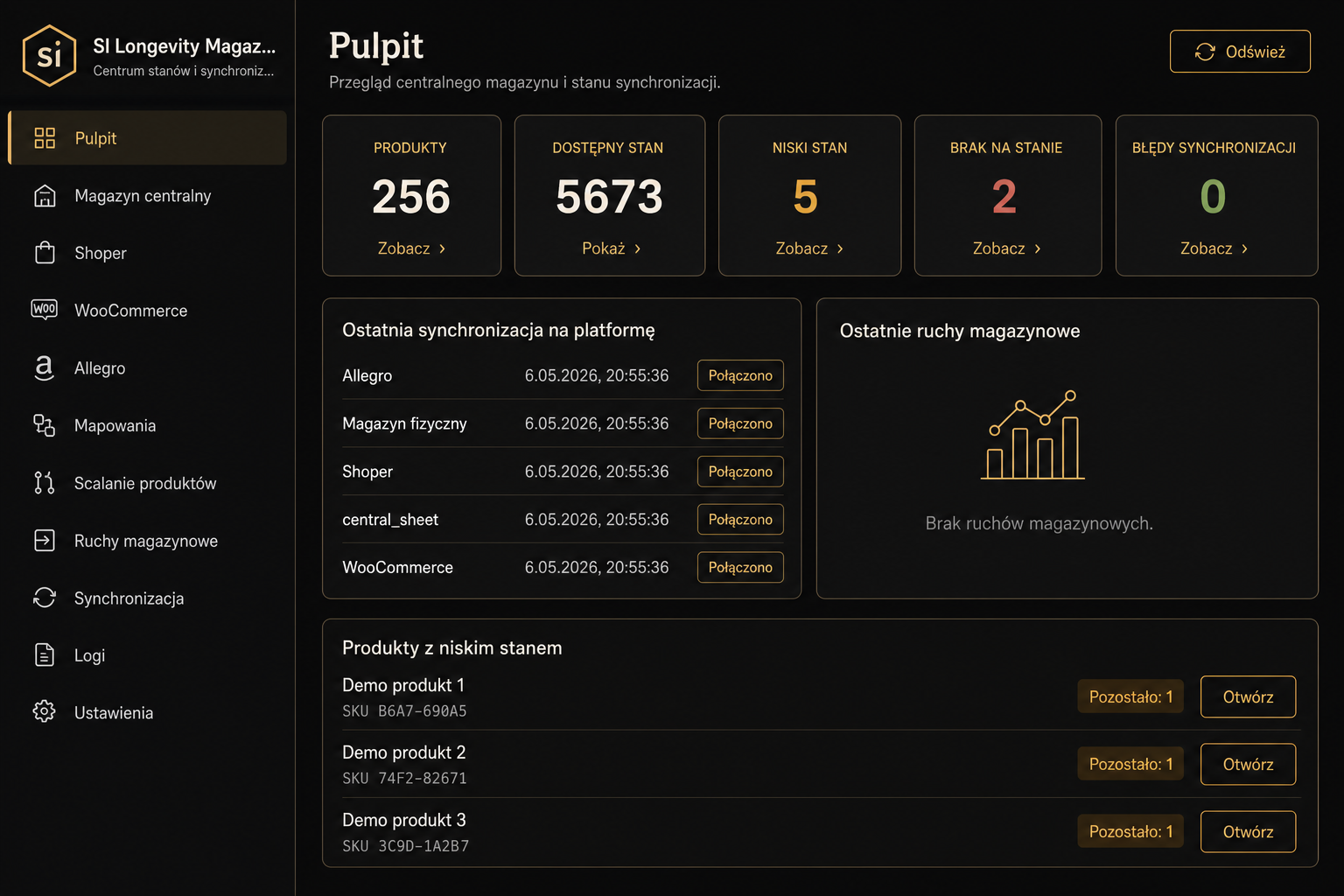Click Pokaż under Dostępny stan card
The width and height of the screenshot is (1344, 896).
tap(611, 248)
